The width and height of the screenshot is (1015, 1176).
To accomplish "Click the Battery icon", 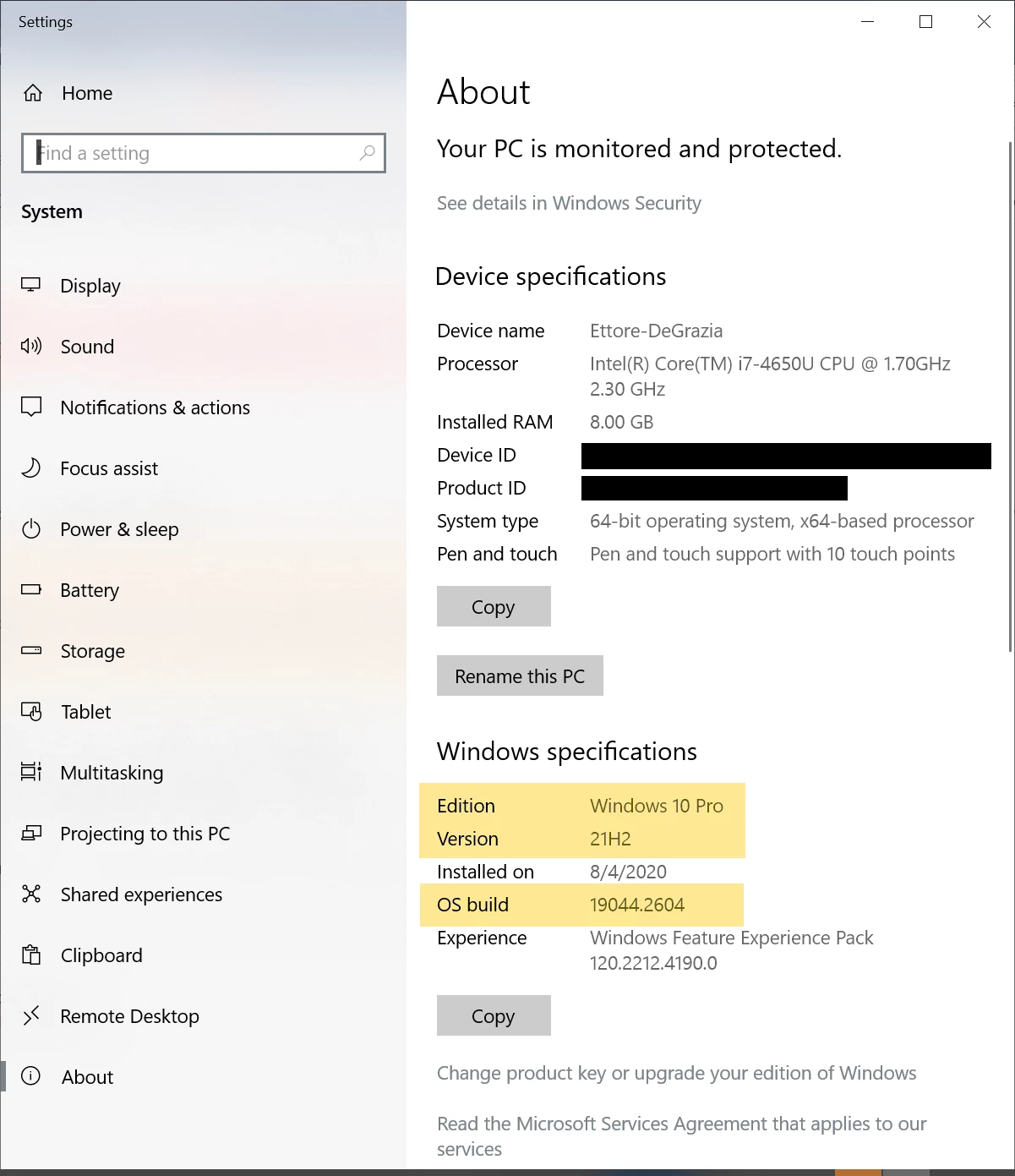I will click(31, 589).
